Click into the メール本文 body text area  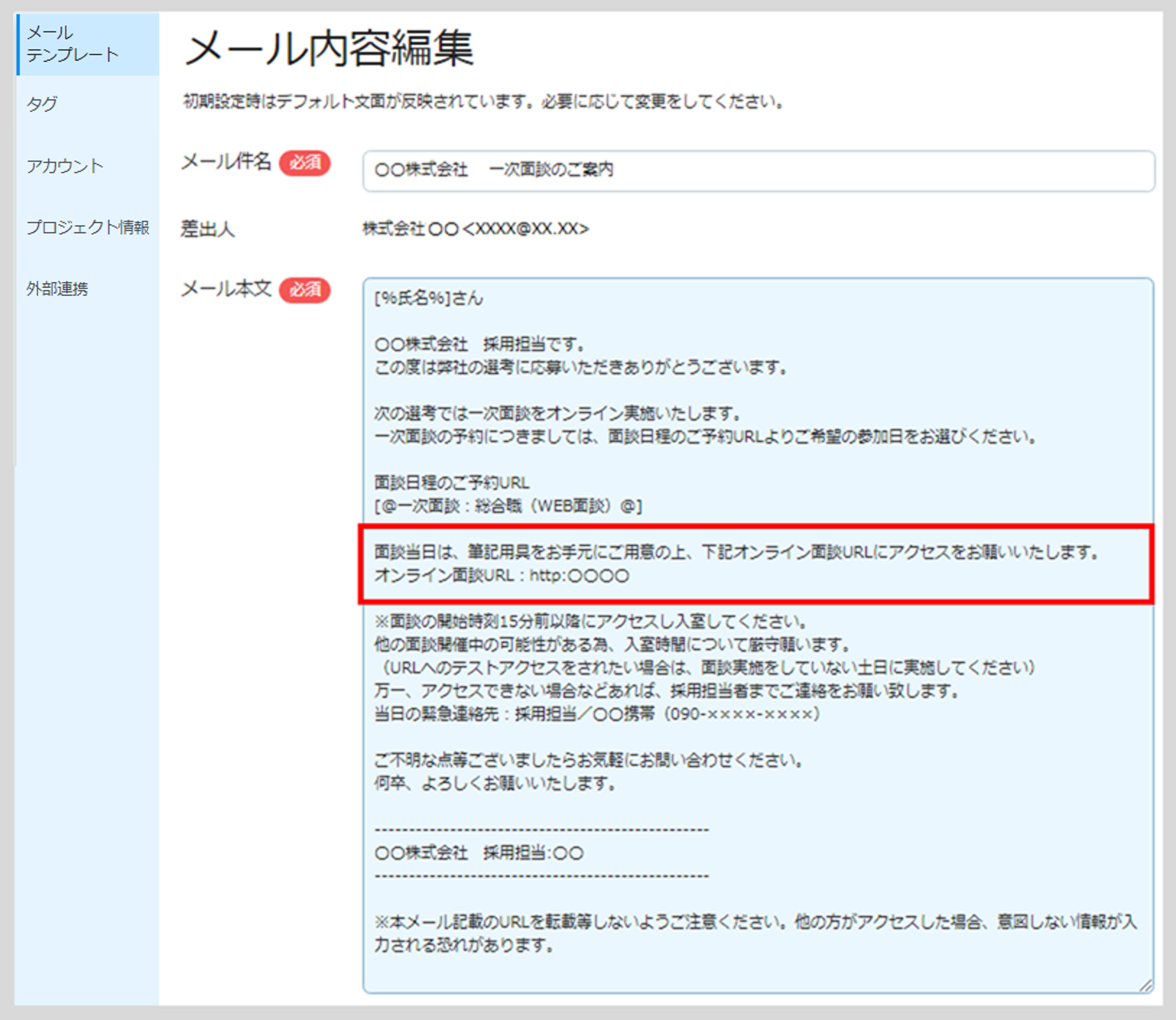(x=758, y=635)
